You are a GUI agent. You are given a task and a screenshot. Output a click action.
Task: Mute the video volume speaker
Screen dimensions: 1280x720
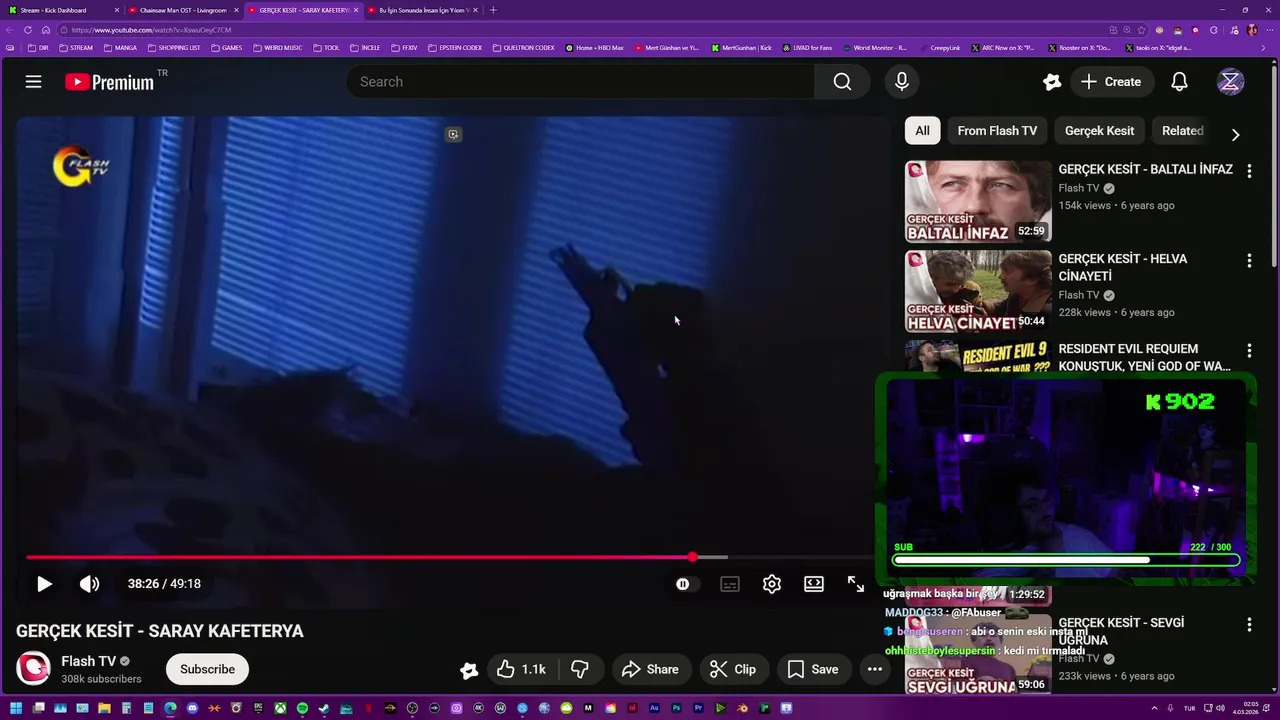point(89,584)
